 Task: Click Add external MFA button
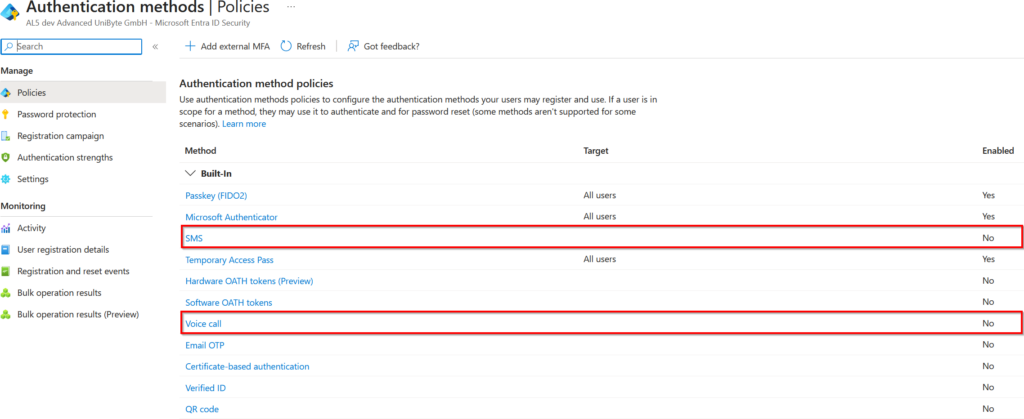pos(227,46)
